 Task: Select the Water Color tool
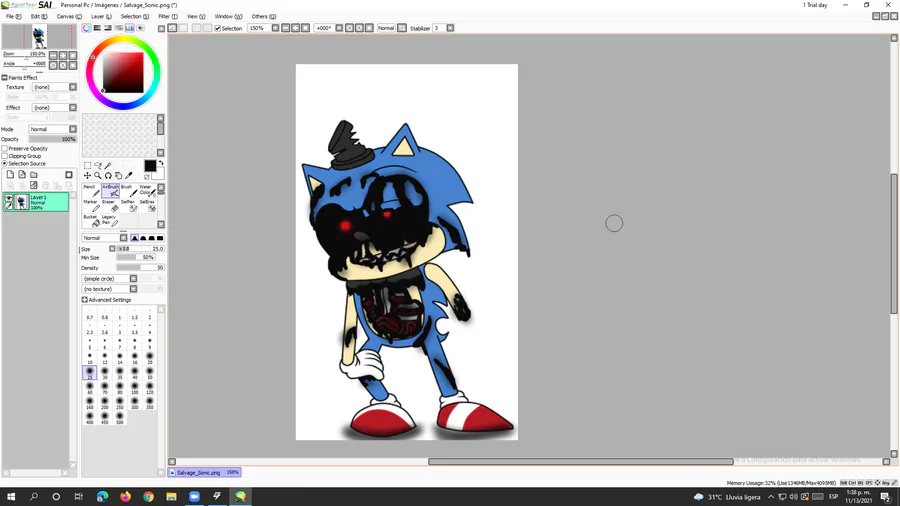pyautogui.click(x=148, y=190)
